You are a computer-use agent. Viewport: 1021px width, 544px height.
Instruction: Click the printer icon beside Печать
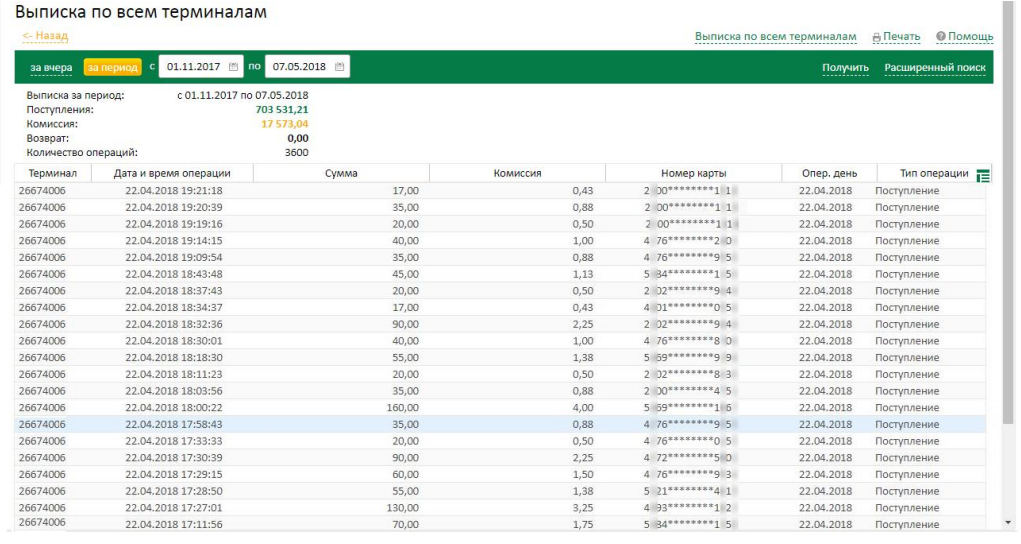(x=876, y=38)
